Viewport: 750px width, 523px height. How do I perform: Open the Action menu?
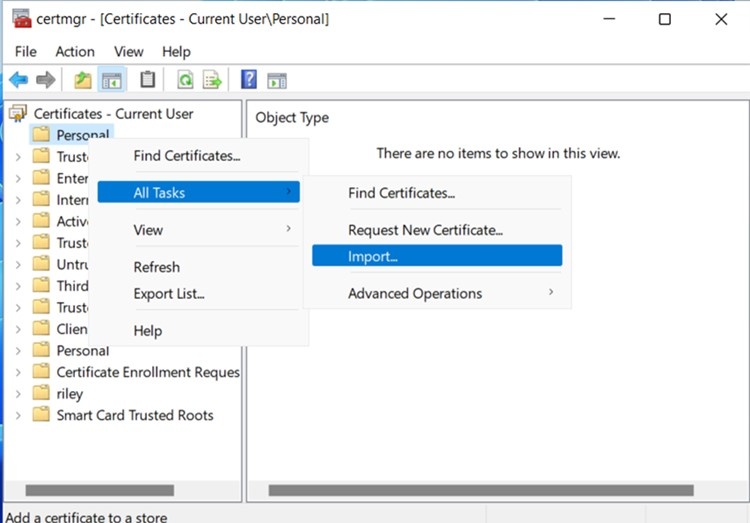coord(75,52)
